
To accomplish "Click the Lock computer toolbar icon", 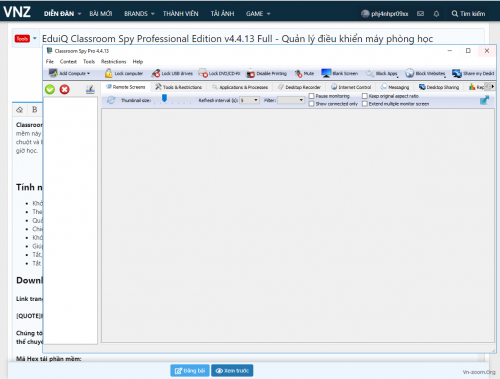I will [x=108, y=73].
